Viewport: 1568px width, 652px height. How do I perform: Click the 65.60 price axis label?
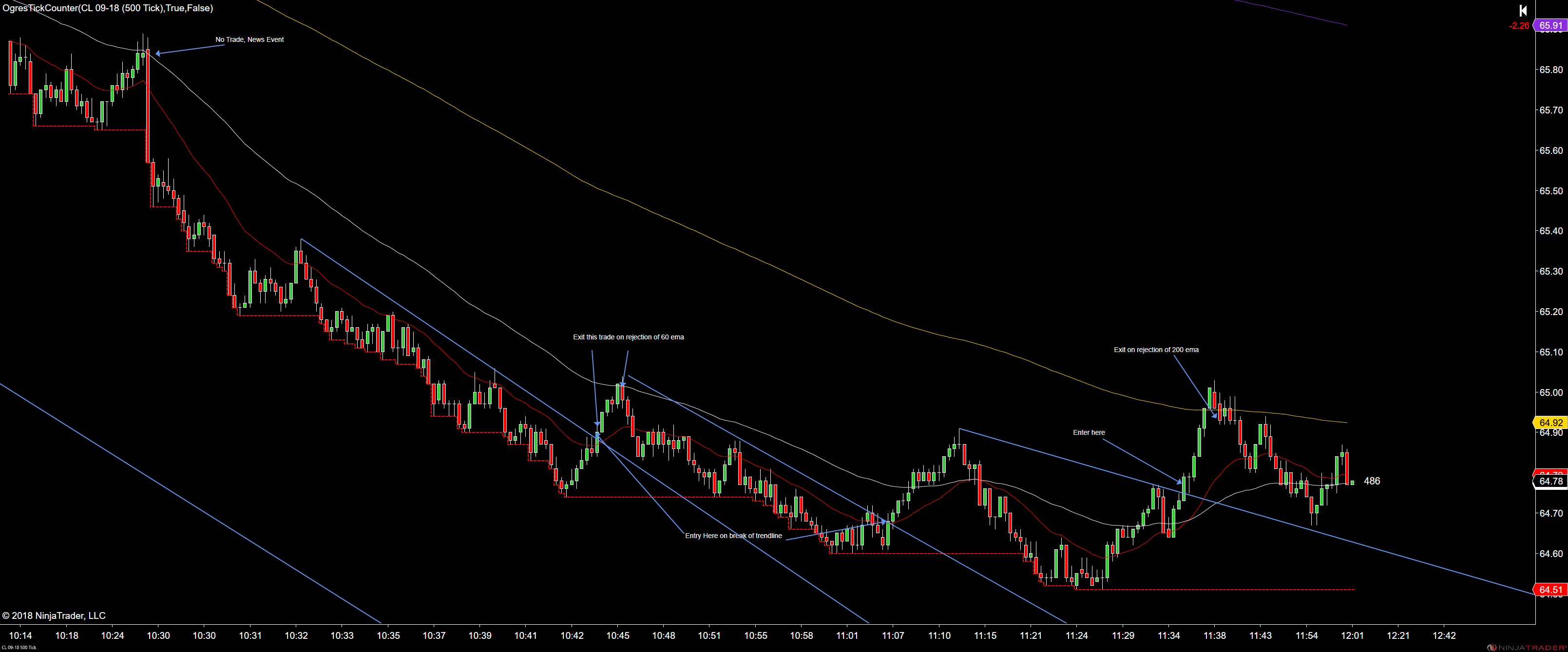coord(1551,151)
